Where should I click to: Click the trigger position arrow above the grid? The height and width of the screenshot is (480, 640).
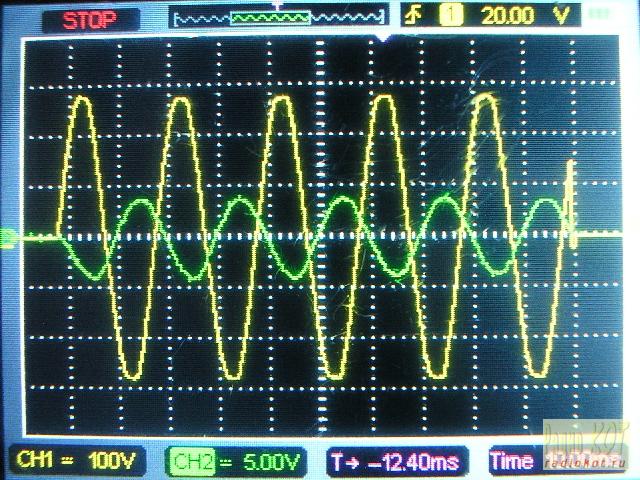381,39
